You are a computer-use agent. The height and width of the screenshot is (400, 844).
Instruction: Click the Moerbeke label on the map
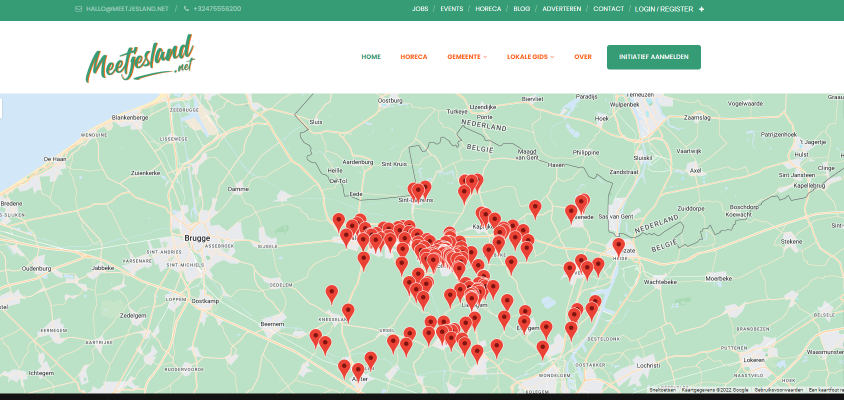(x=719, y=279)
